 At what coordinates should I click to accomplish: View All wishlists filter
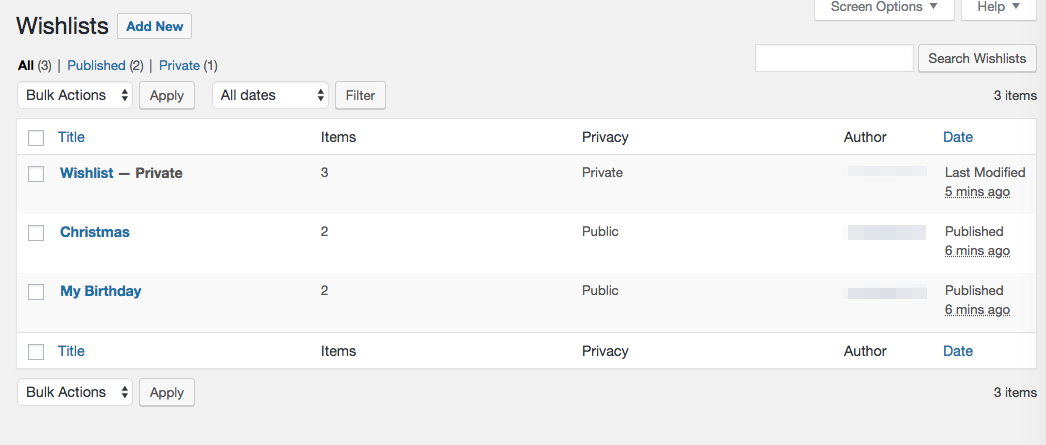click(26, 66)
